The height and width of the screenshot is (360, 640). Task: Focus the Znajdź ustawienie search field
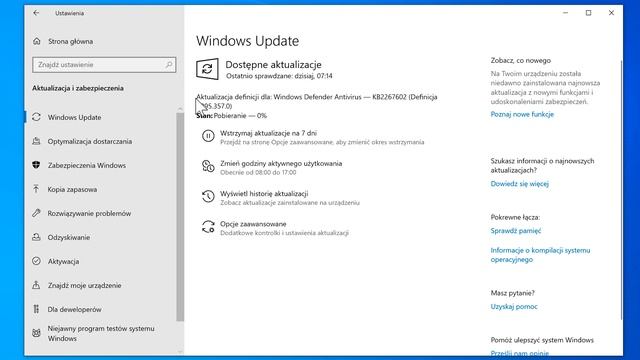[x=104, y=64]
